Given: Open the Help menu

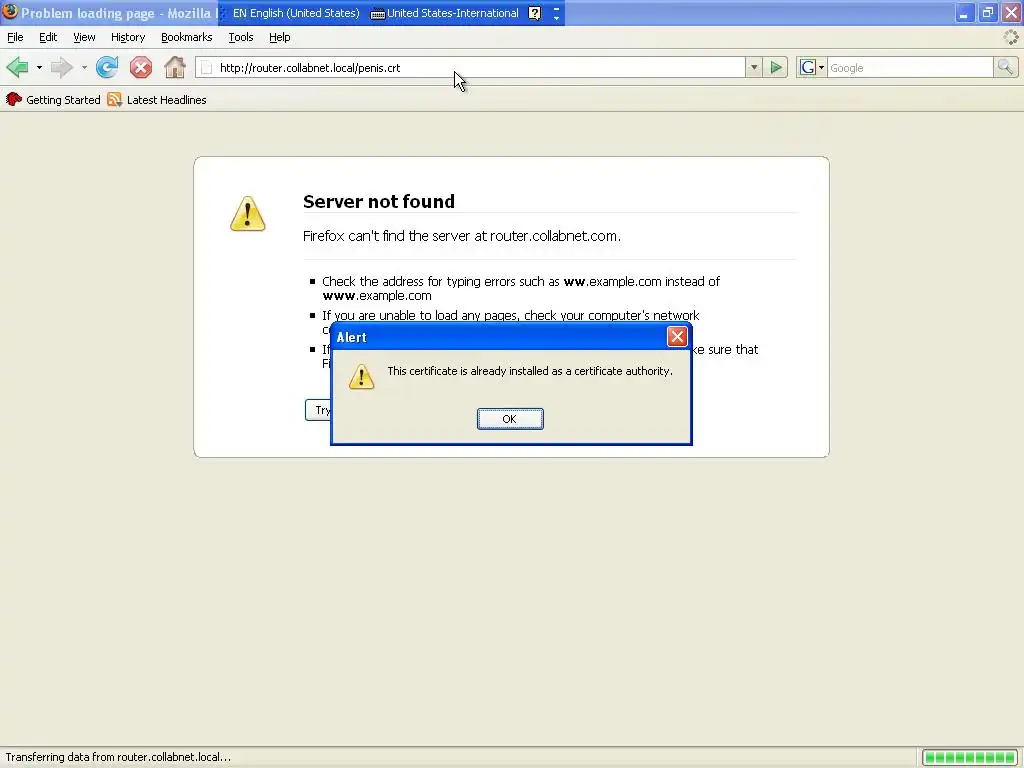Looking at the screenshot, I should point(280,37).
